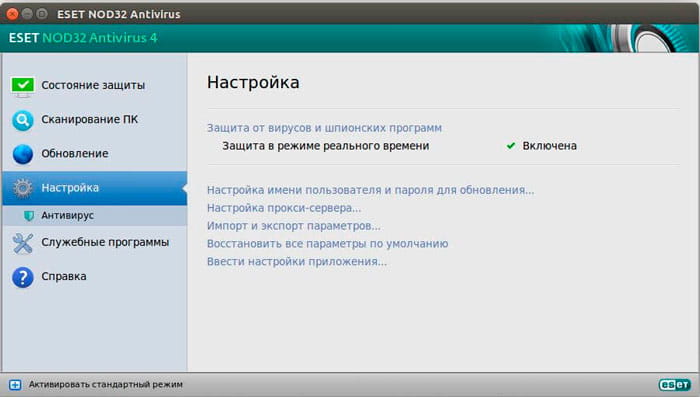
Task: Toggle the Включена real-time protection status
Action: 542,146
